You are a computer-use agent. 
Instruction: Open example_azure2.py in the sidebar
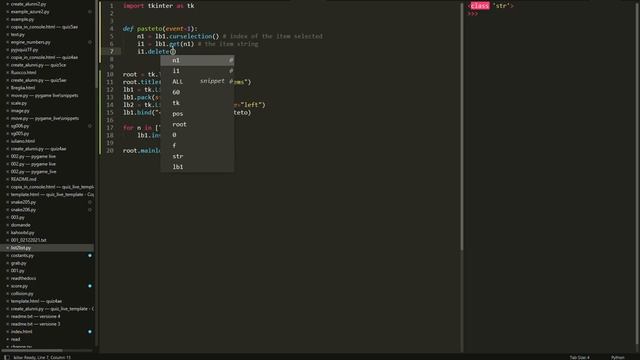pos(30,12)
